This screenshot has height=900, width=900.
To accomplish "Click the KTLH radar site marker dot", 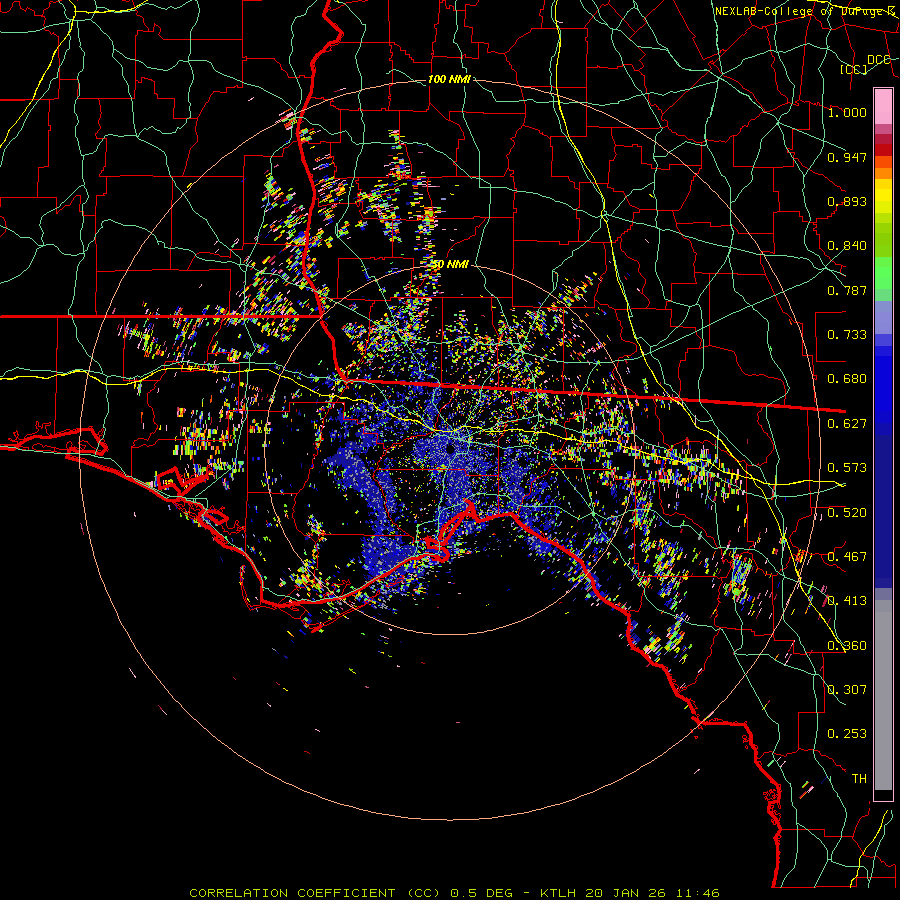I will pos(451,449).
